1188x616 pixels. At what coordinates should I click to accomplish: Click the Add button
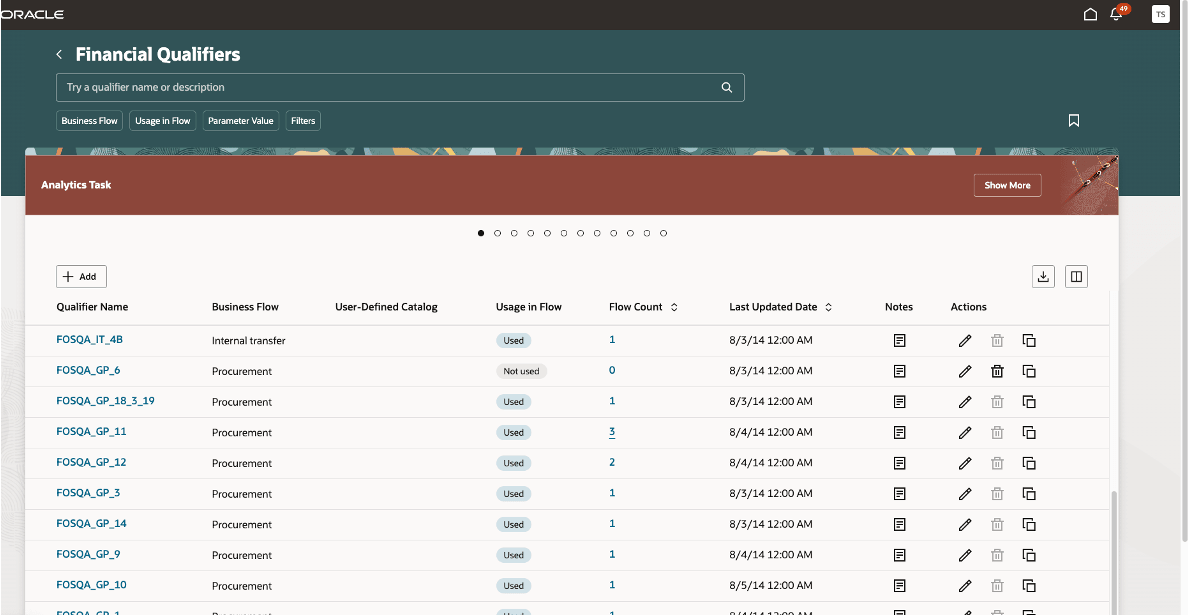81,277
